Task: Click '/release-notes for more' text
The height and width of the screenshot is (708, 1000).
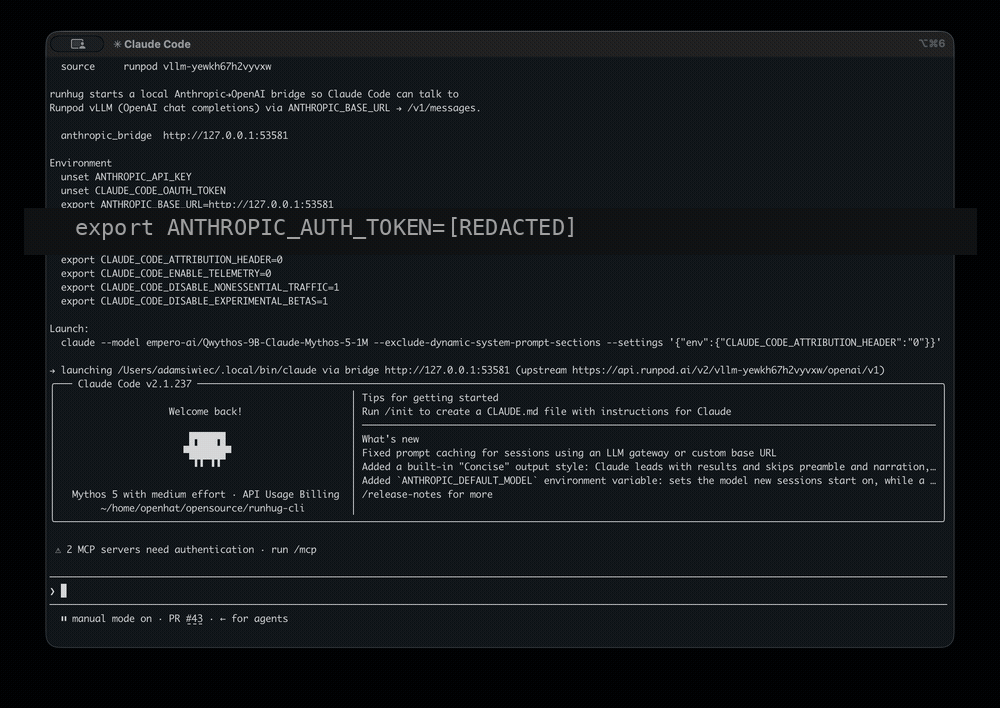Action: 427,494
